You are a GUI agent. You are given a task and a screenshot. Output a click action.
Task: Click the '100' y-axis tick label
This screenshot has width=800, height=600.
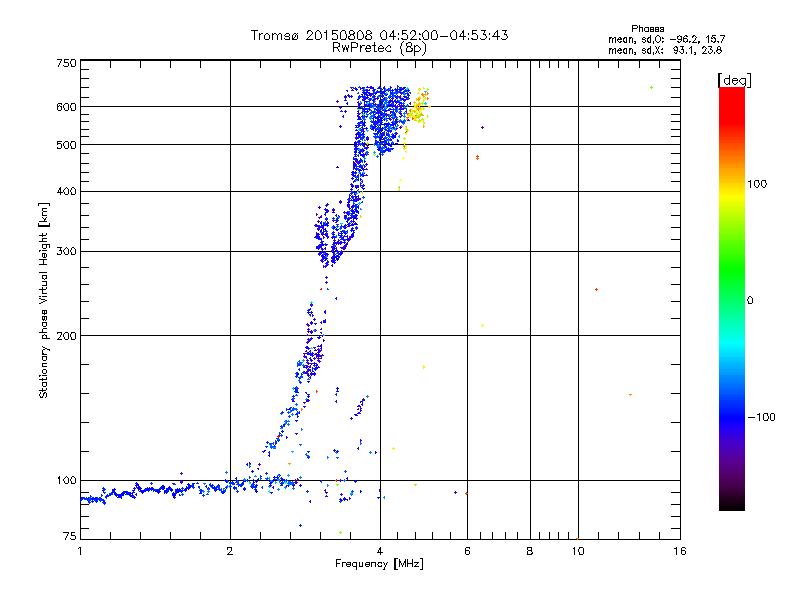(x=66, y=480)
